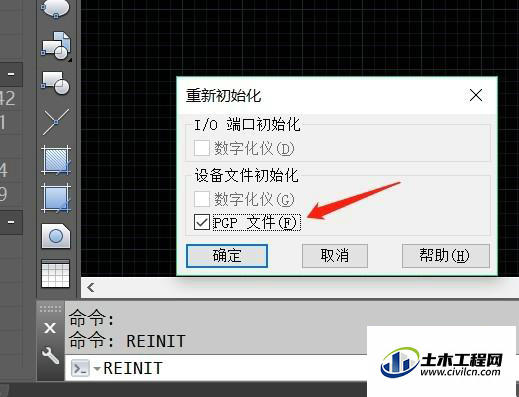519x397 pixels.
Task: Select the insert block tool icon
Action: tap(56, 46)
